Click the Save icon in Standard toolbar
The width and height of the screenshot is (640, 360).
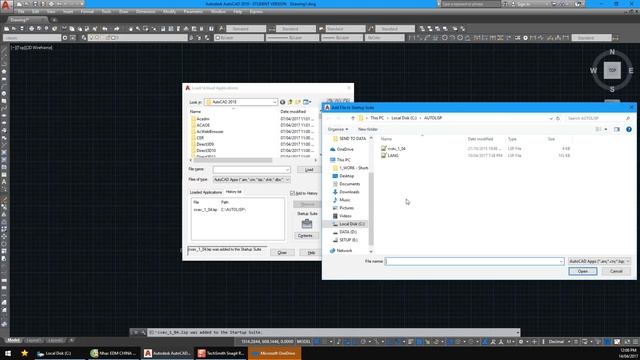(x=22, y=29)
